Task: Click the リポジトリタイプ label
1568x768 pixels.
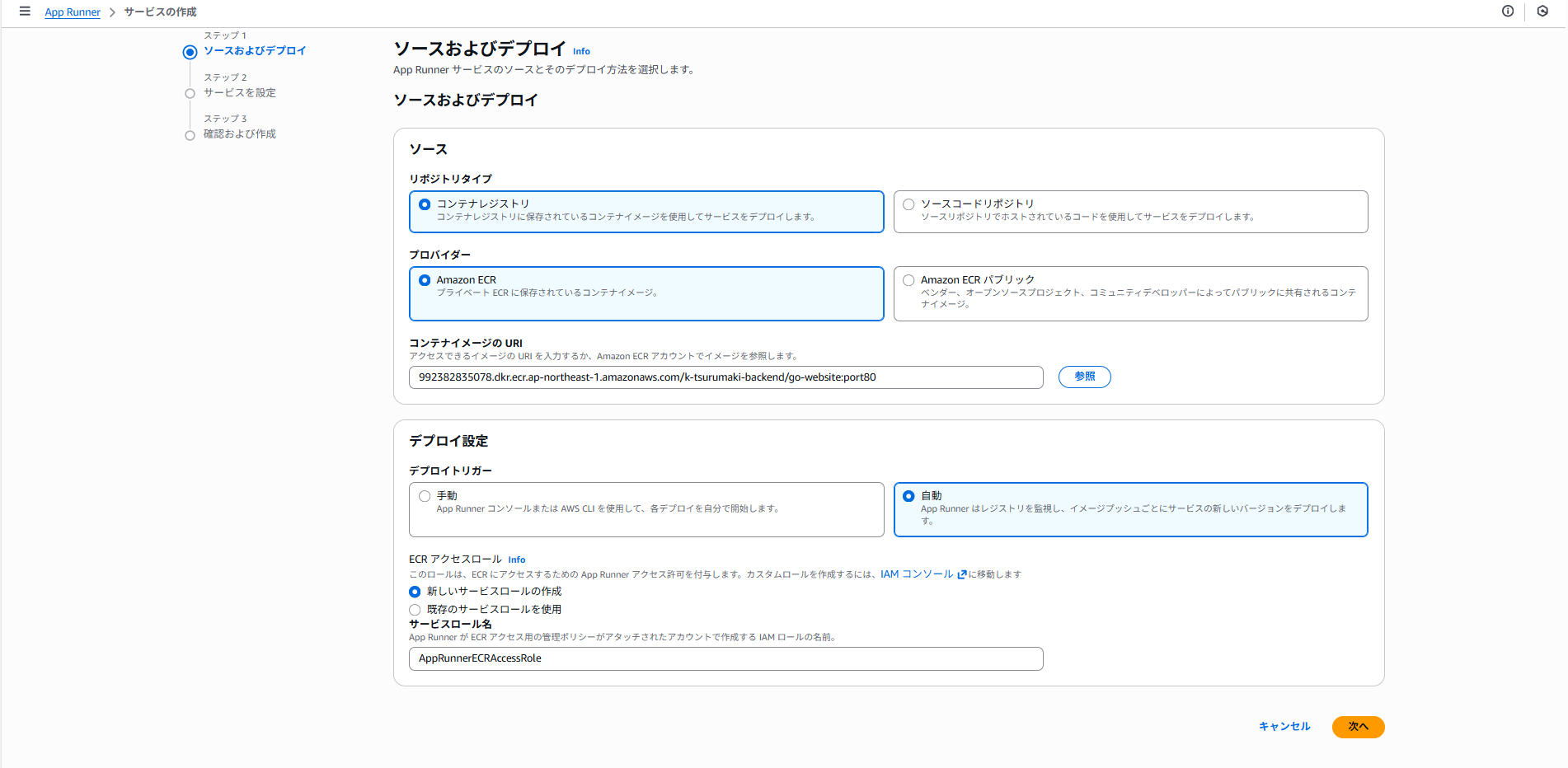Action: (450, 179)
